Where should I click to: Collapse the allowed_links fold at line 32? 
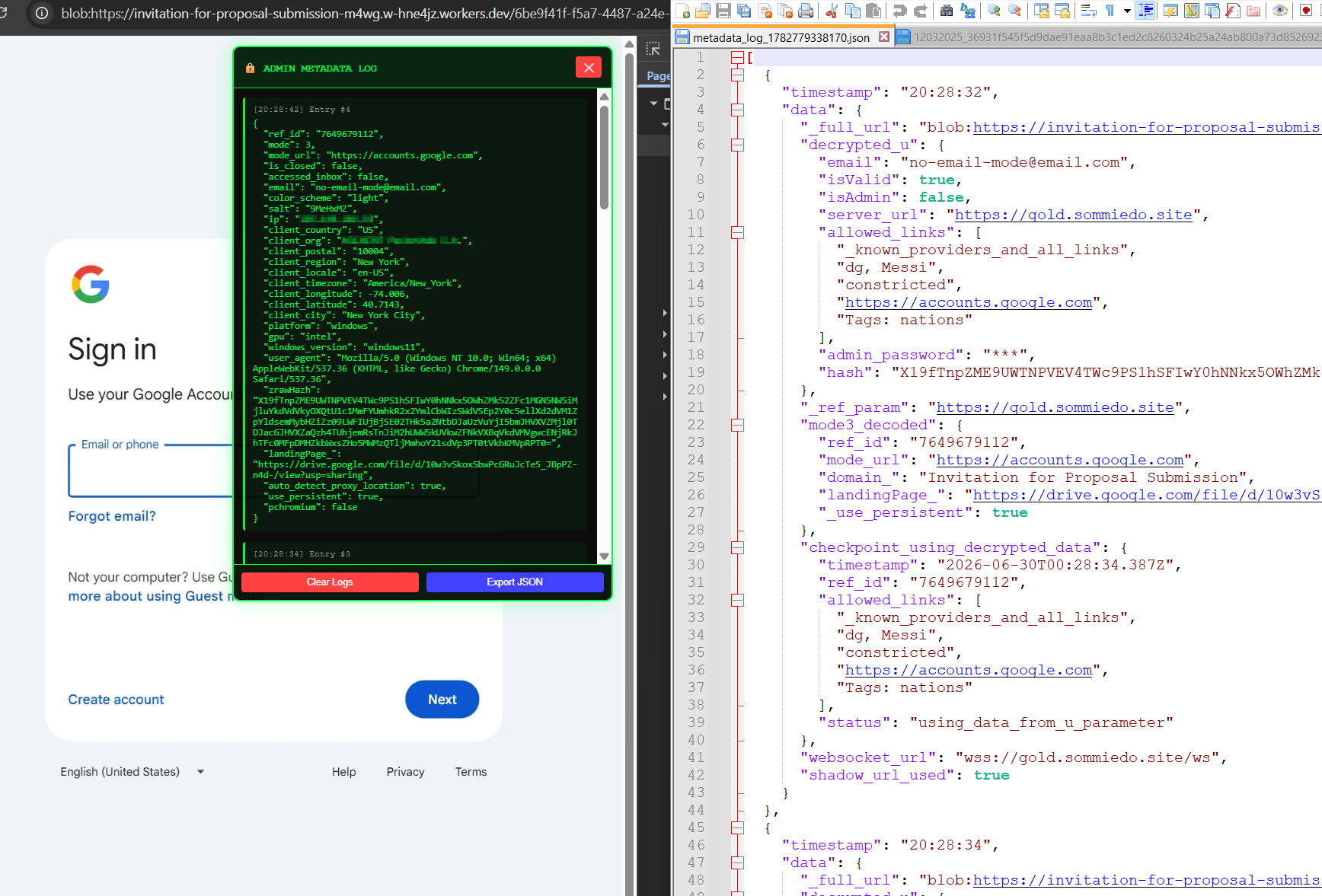point(737,600)
